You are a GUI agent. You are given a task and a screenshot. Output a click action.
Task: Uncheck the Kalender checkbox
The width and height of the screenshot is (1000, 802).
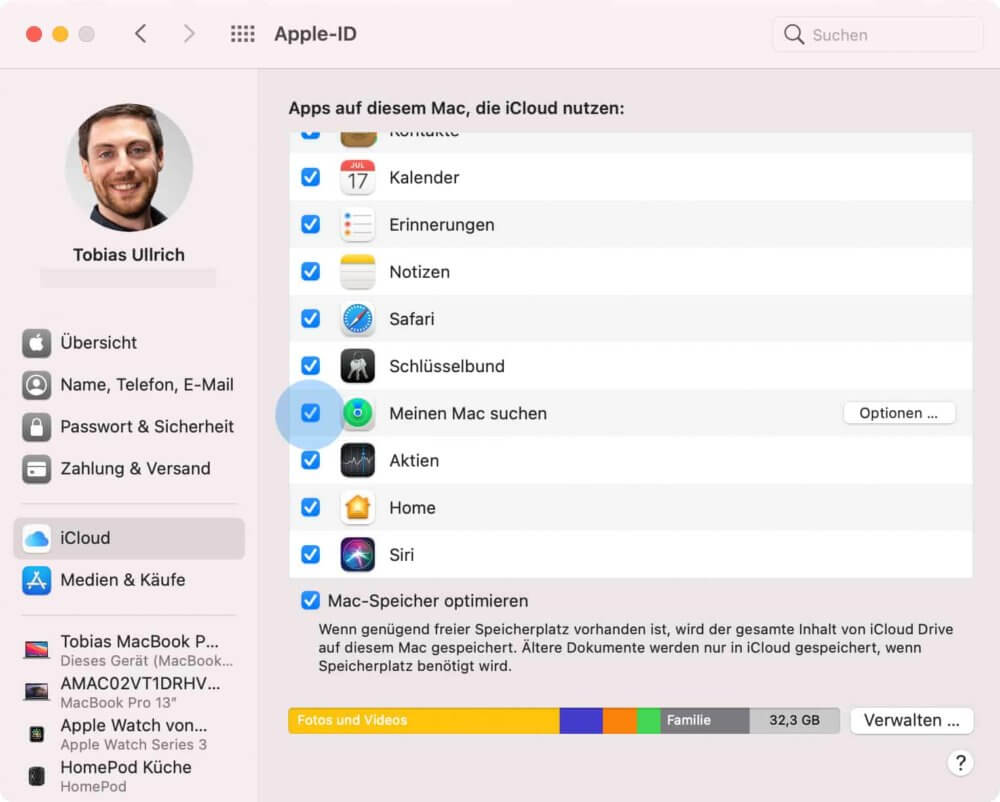click(311, 177)
